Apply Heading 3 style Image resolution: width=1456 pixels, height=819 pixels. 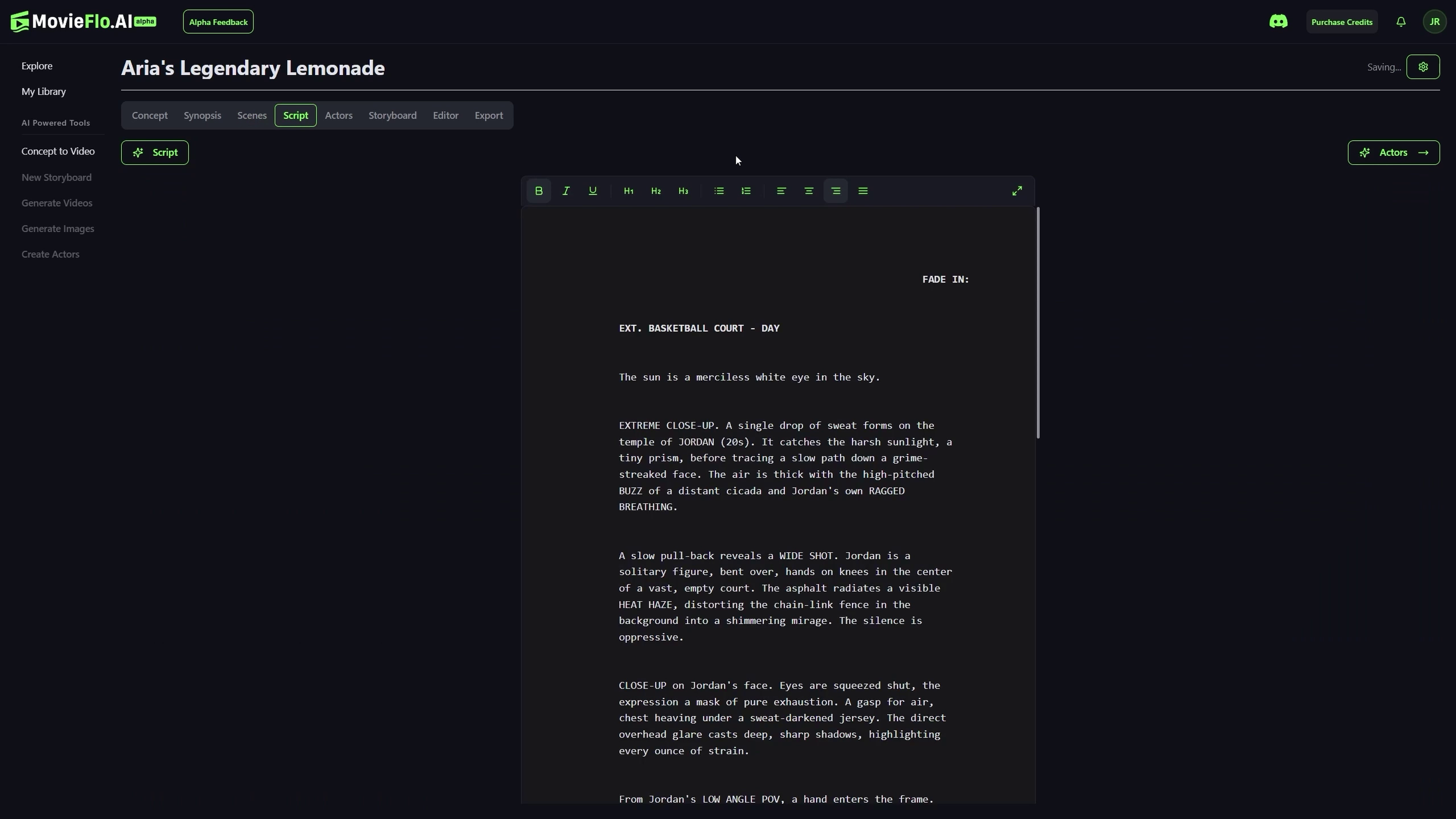pyautogui.click(x=683, y=191)
